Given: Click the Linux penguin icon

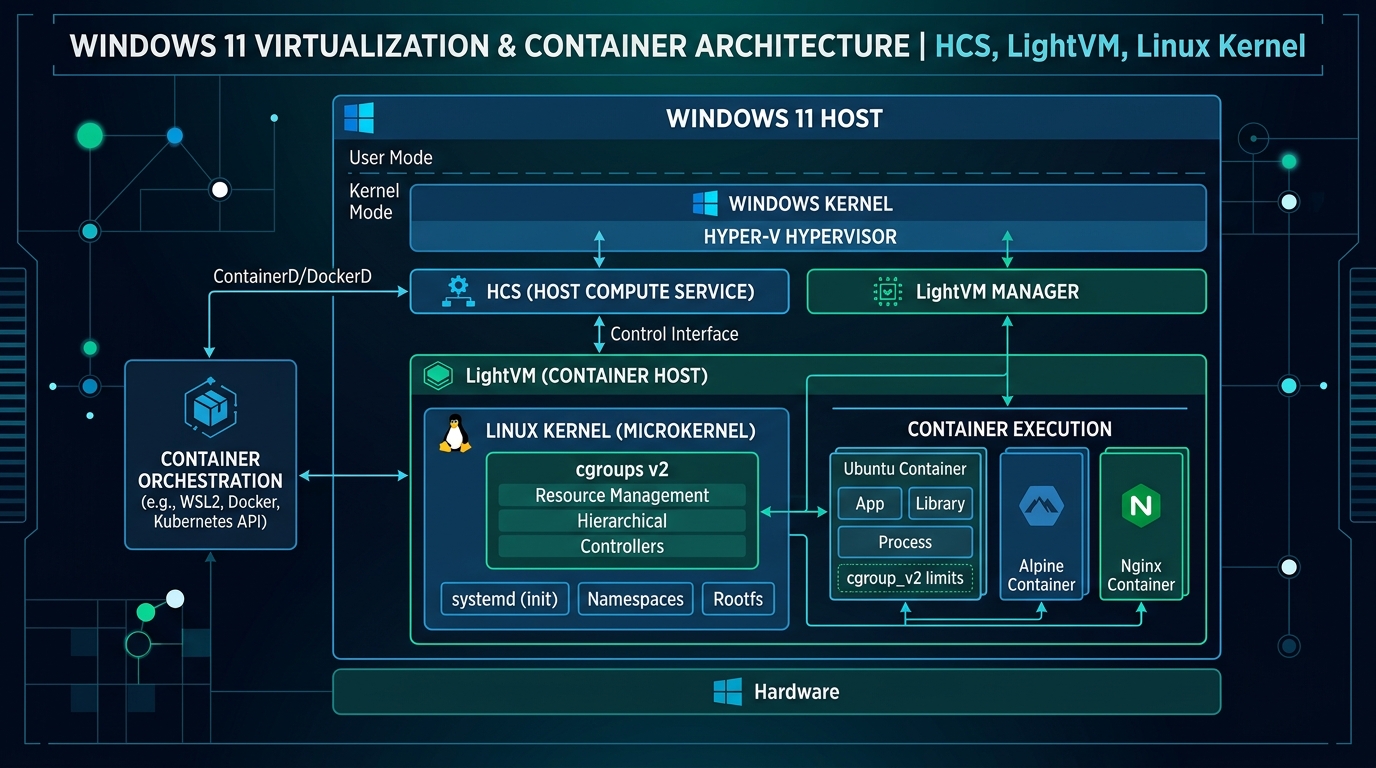Looking at the screenshot, I should tap(455, 433).
